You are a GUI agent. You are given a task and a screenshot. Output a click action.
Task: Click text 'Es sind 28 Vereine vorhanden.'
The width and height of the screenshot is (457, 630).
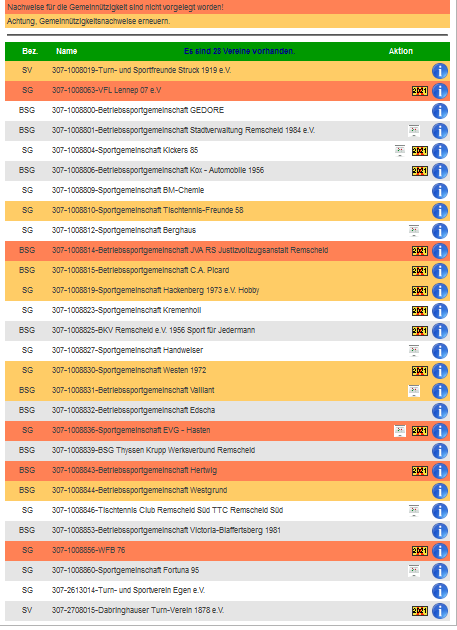tap(239, 51)
